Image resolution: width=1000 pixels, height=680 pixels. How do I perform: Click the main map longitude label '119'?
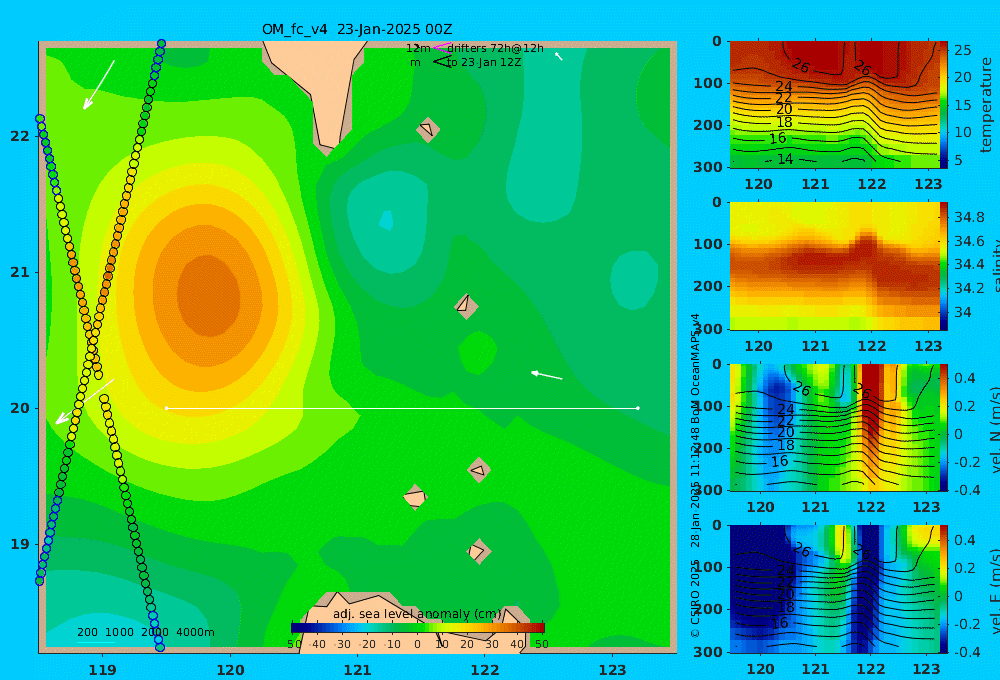click(102, 670)
